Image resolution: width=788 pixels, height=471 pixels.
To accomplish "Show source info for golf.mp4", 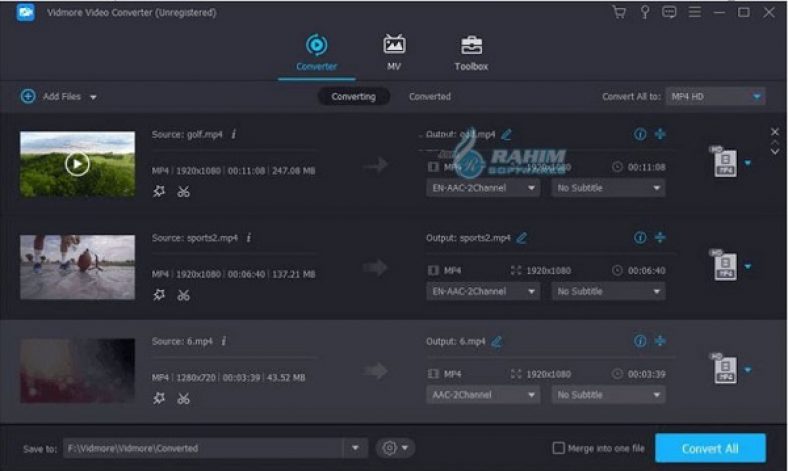I will click(x=234, y=134).
